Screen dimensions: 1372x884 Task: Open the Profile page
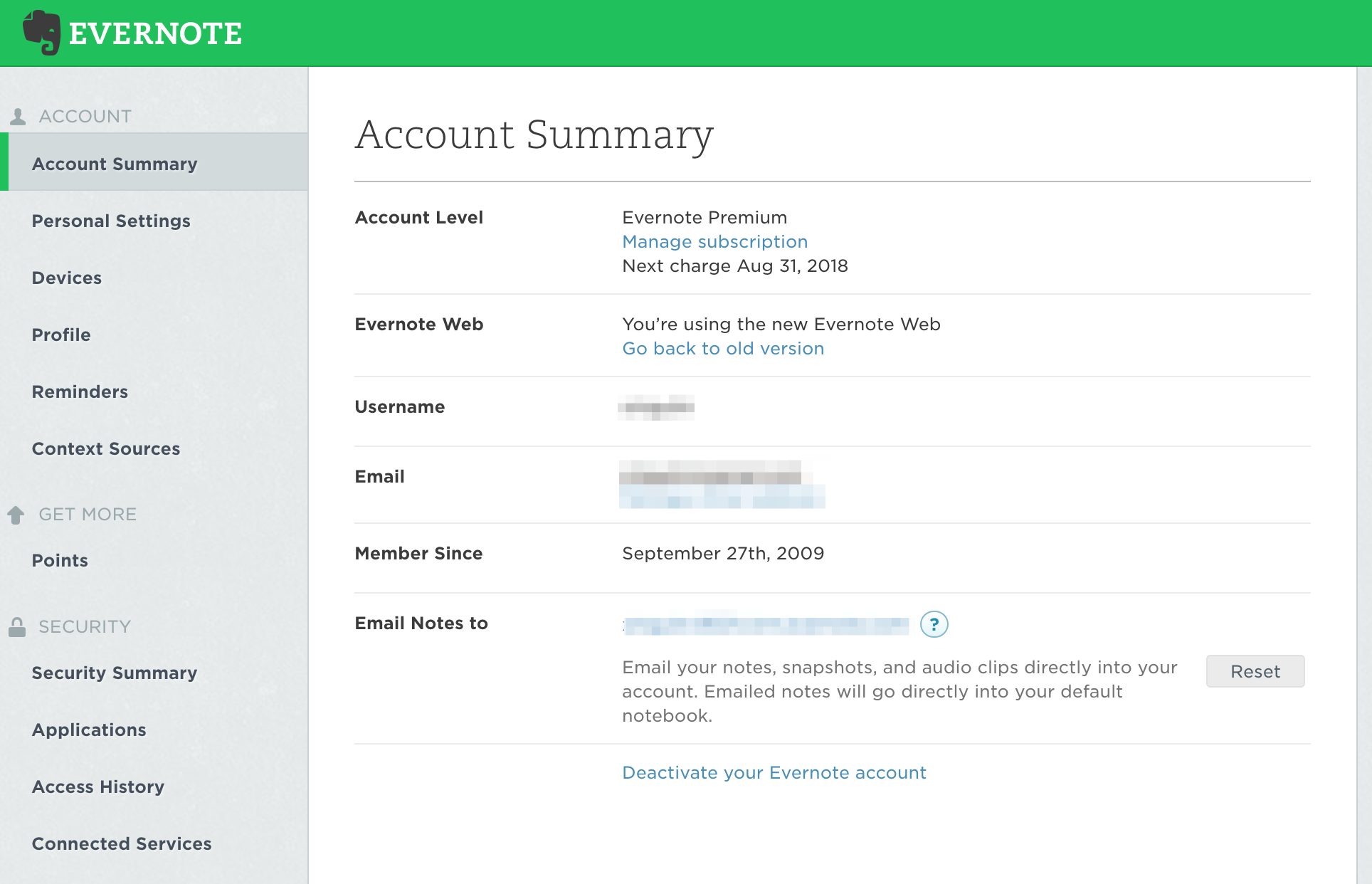61,335
